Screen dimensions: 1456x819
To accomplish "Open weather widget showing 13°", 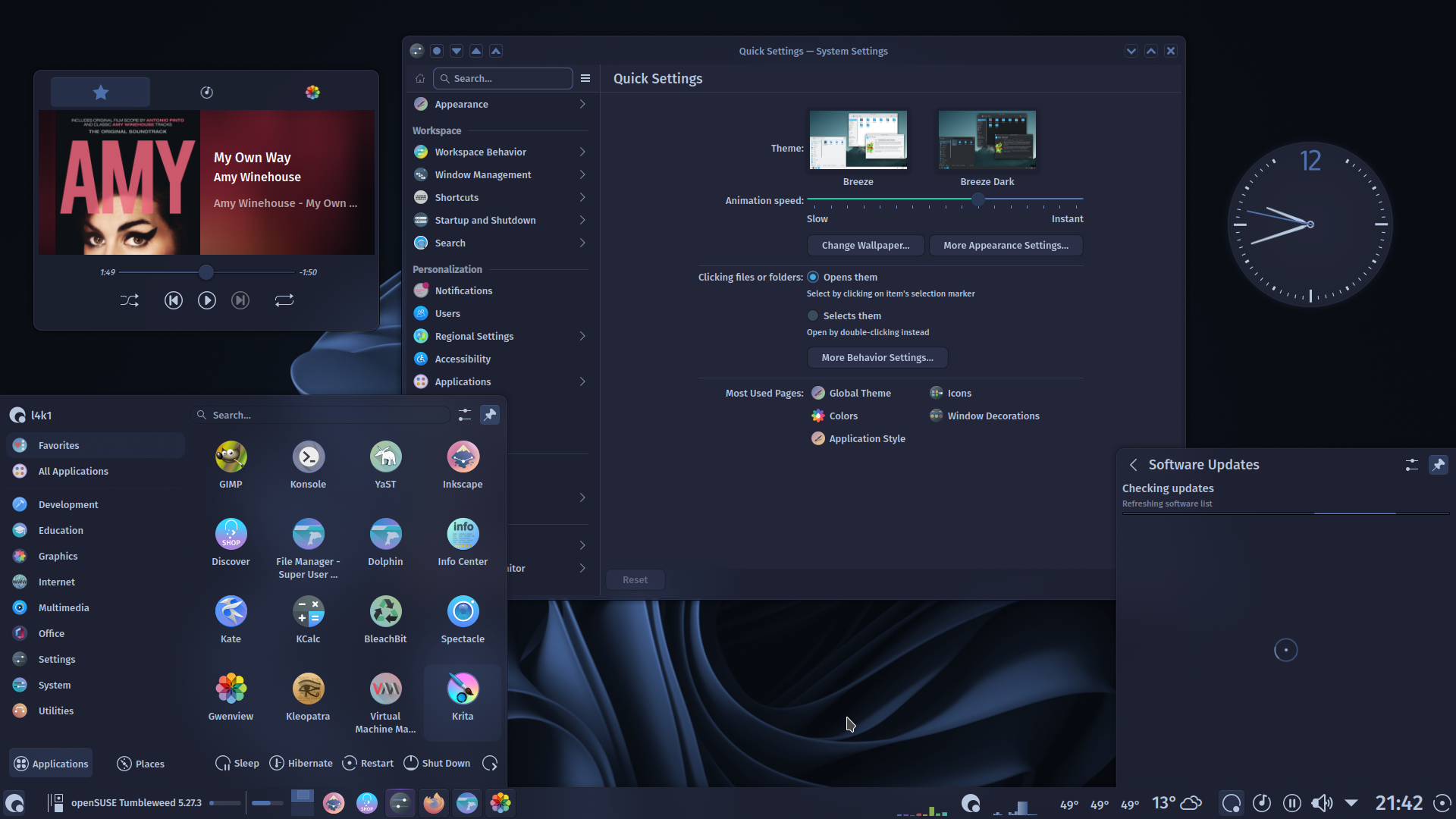I will [x=1177, y=803].
